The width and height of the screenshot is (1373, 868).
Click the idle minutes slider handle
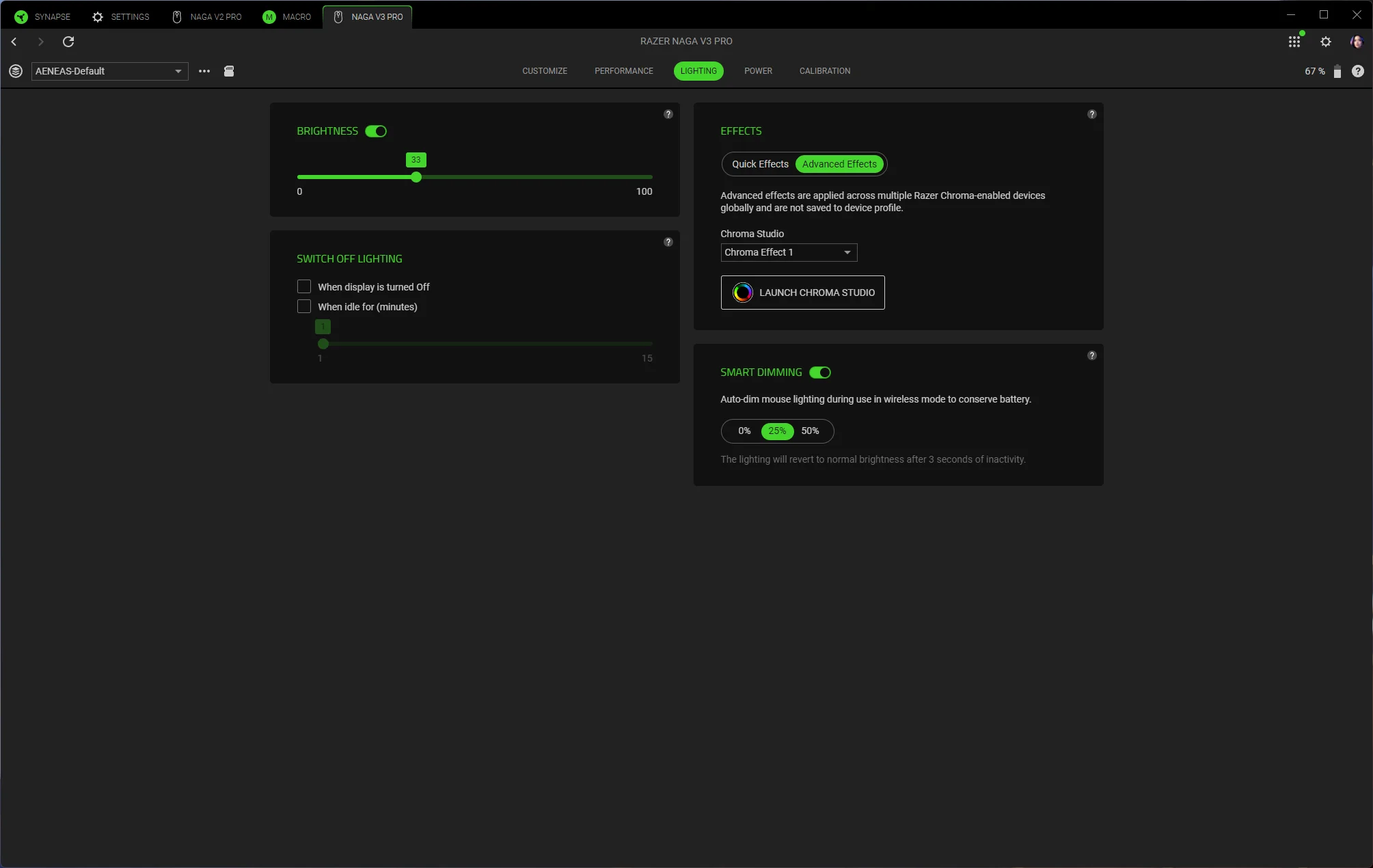click(x=323, y=344)
